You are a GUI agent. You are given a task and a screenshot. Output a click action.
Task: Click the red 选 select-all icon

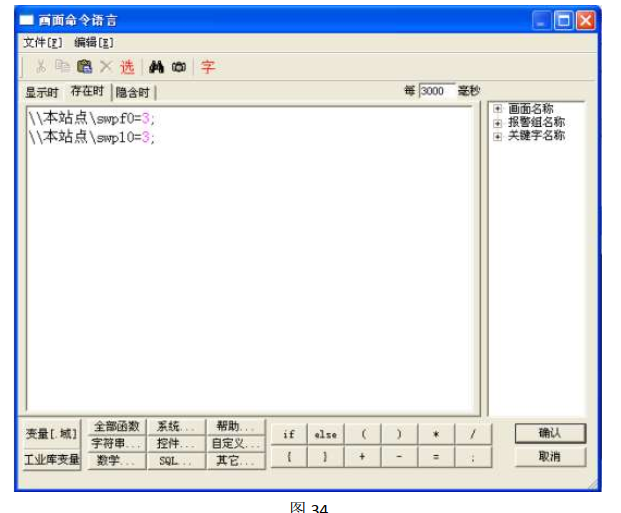tap(127, 67)
